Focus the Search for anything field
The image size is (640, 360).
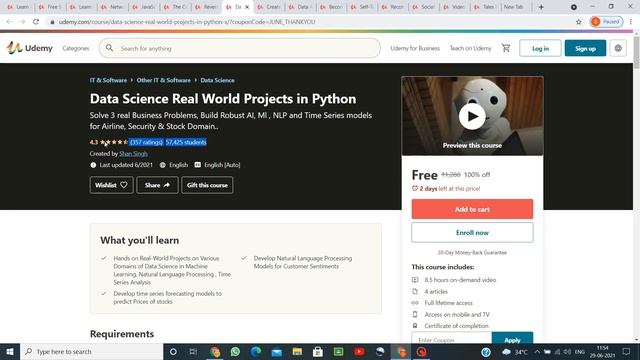pyautogui.click(x=240, y=48)
